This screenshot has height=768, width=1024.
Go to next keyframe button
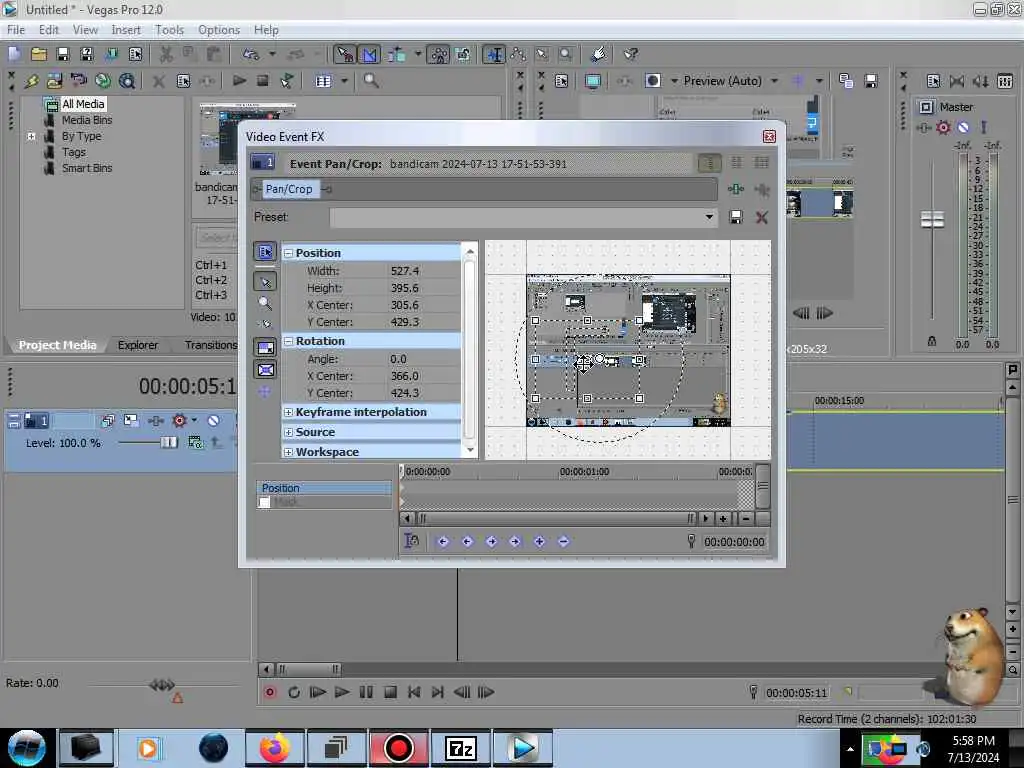click(492, 541)
